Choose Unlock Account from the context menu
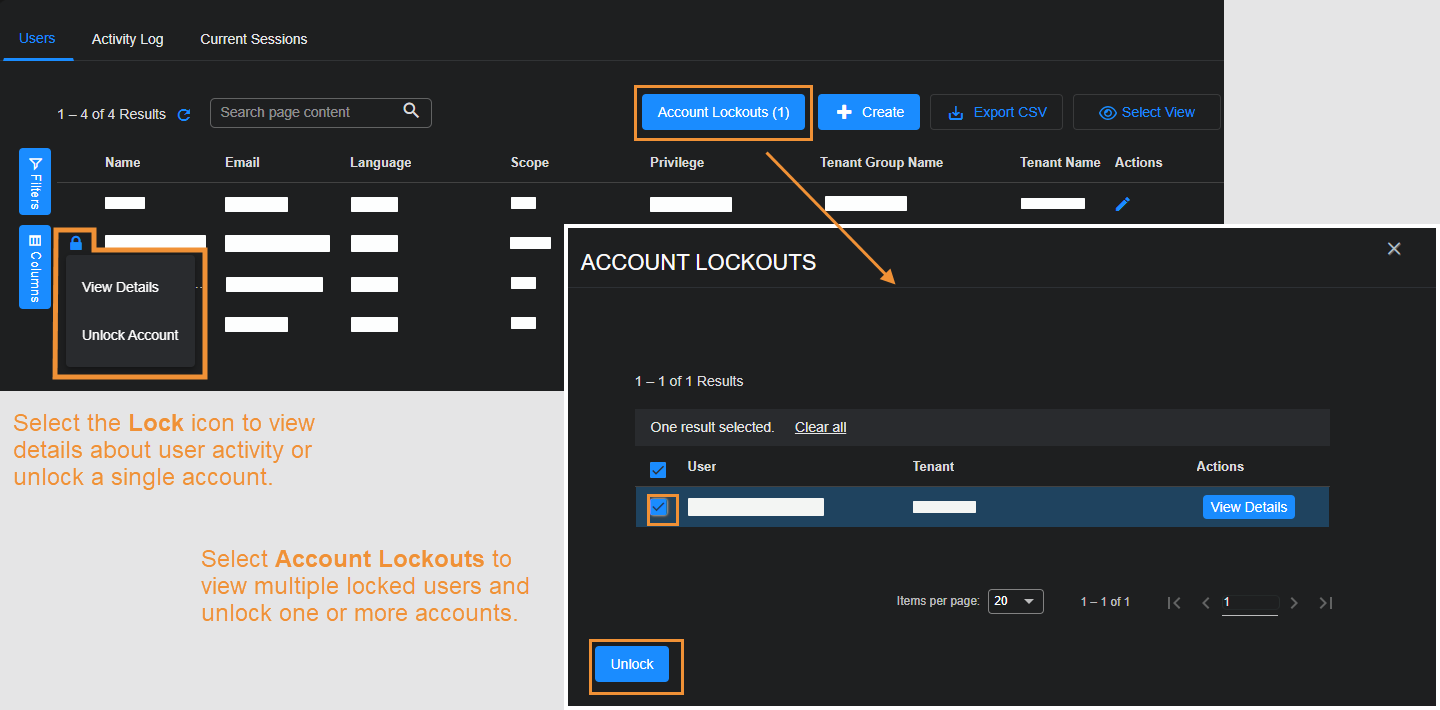The width and height of the screenshot is (1440, 710). (x=130, y=335)
